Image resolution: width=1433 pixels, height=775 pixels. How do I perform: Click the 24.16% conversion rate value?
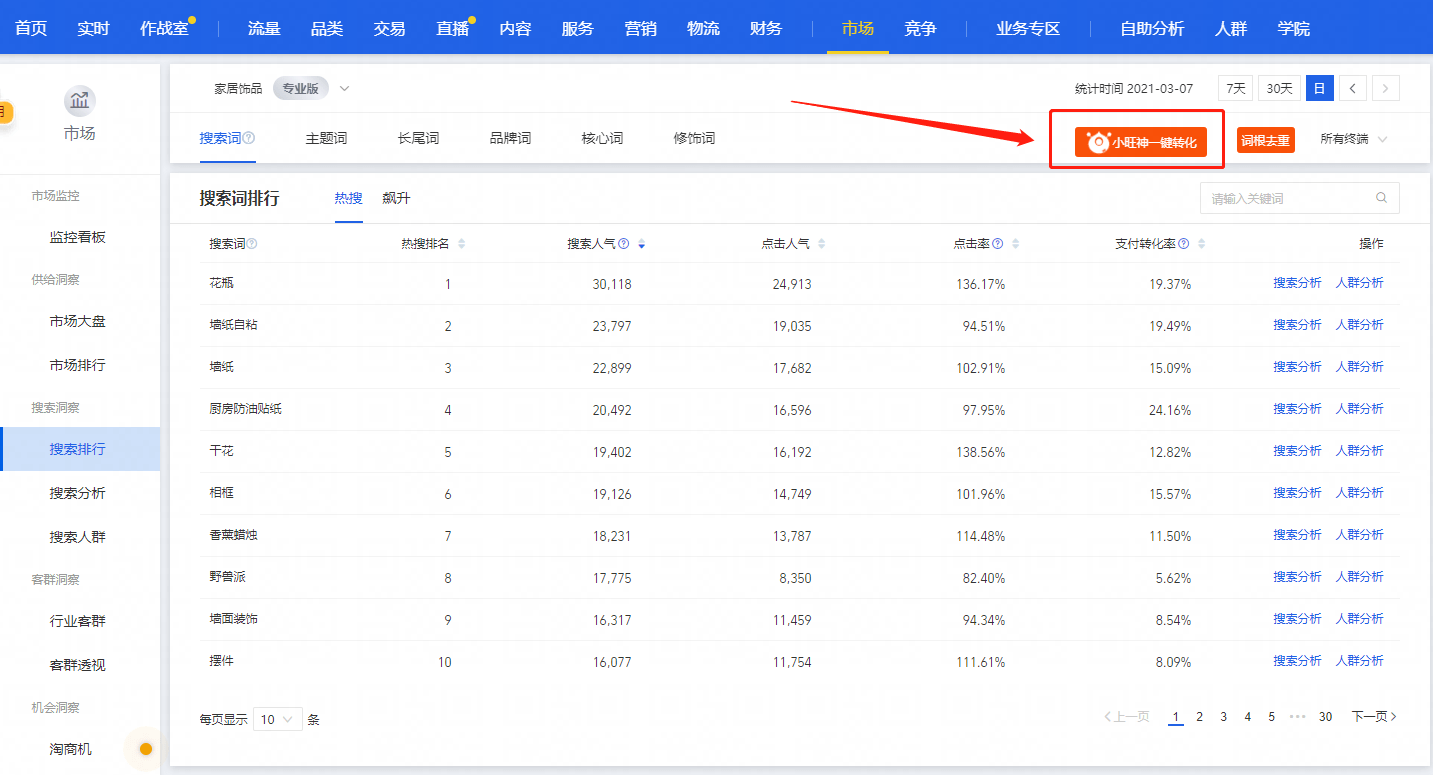pos(1170,410)
